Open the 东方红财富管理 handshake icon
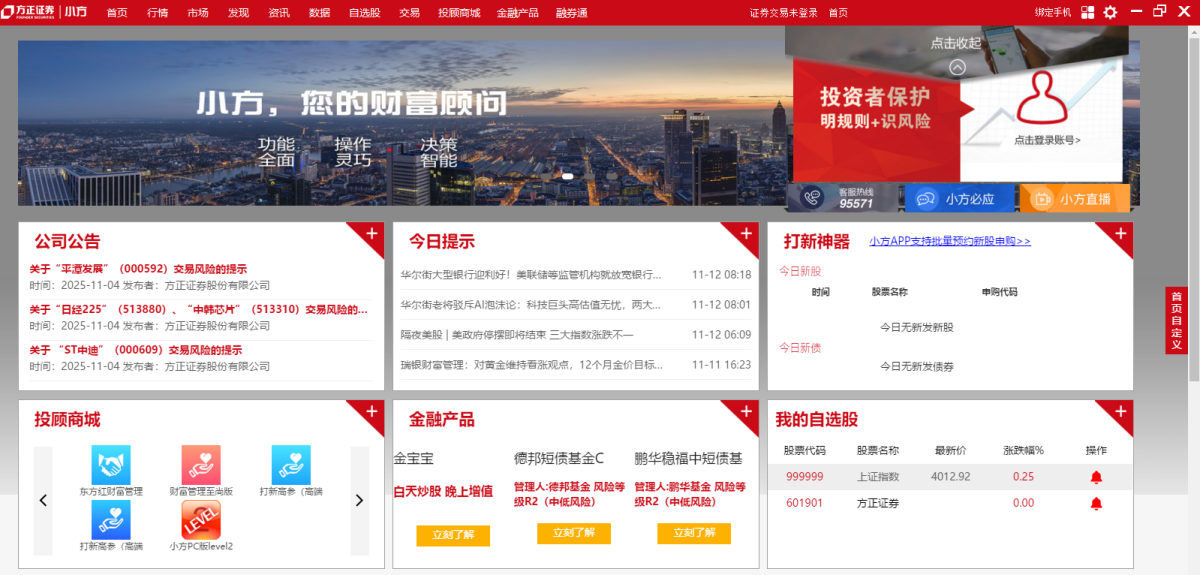This screenshot has height=575, width=1200. 111,465
